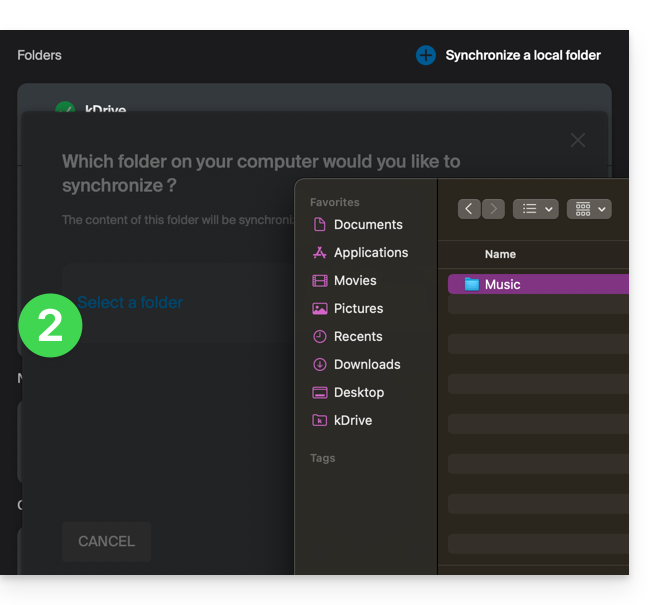Image resolution: width=659 pixels, height=605 pixels.
Task: Choose Downloads in the Favorites list
Action: pos(366,365)
